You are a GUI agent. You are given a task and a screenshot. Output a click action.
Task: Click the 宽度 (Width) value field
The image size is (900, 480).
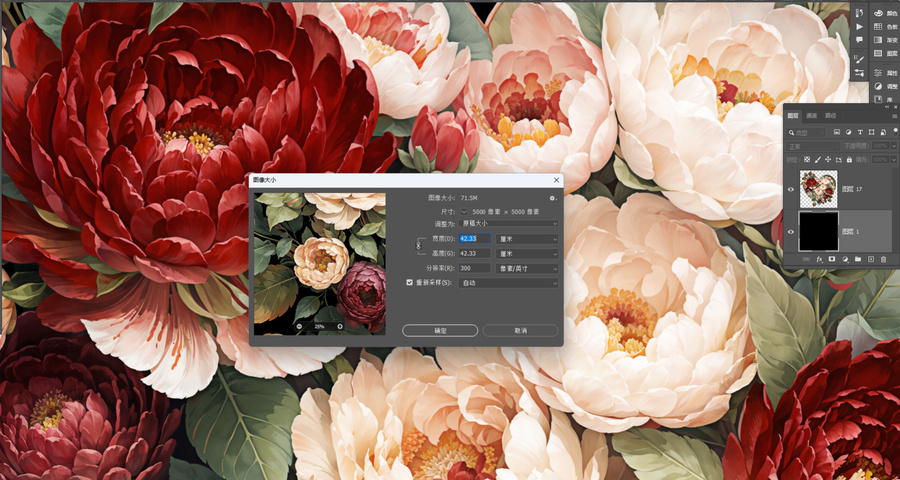[x=474, y=238]
